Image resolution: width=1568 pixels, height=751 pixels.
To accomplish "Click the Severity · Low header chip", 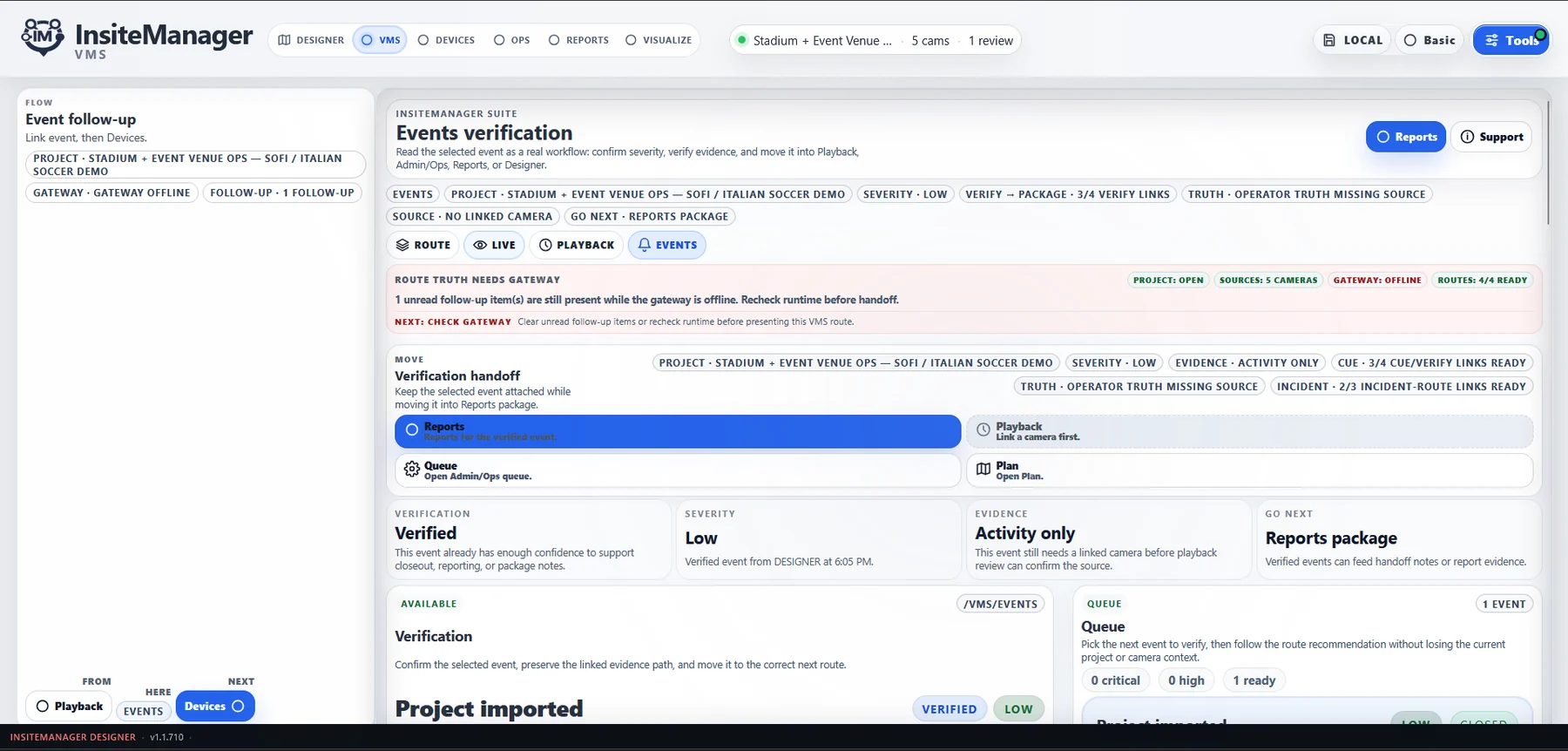I will click(905, 194).
